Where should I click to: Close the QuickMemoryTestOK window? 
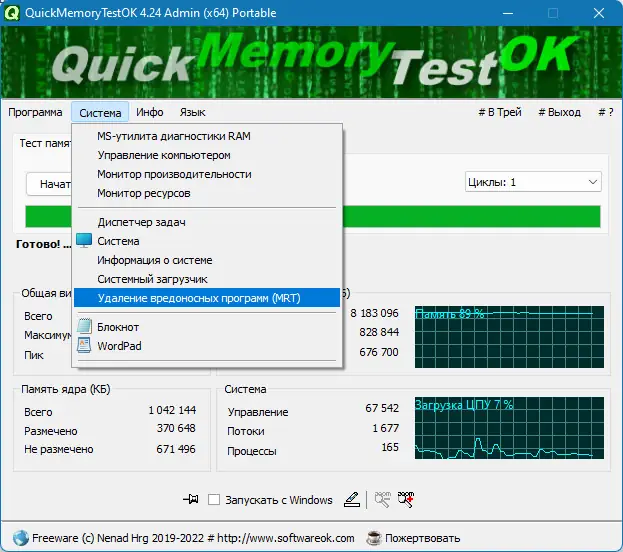tap(599, 13)
